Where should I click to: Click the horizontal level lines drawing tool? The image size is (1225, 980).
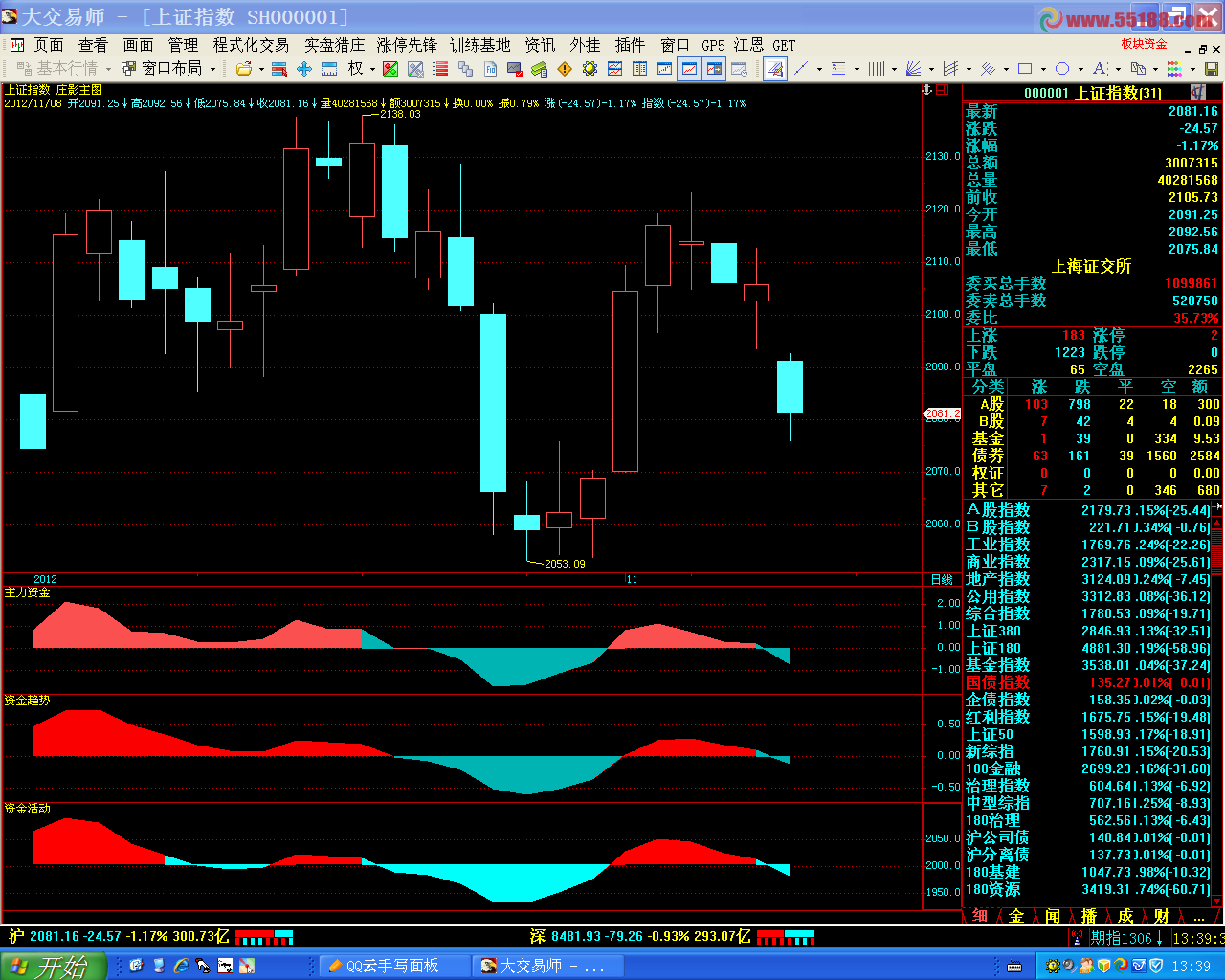838,69
